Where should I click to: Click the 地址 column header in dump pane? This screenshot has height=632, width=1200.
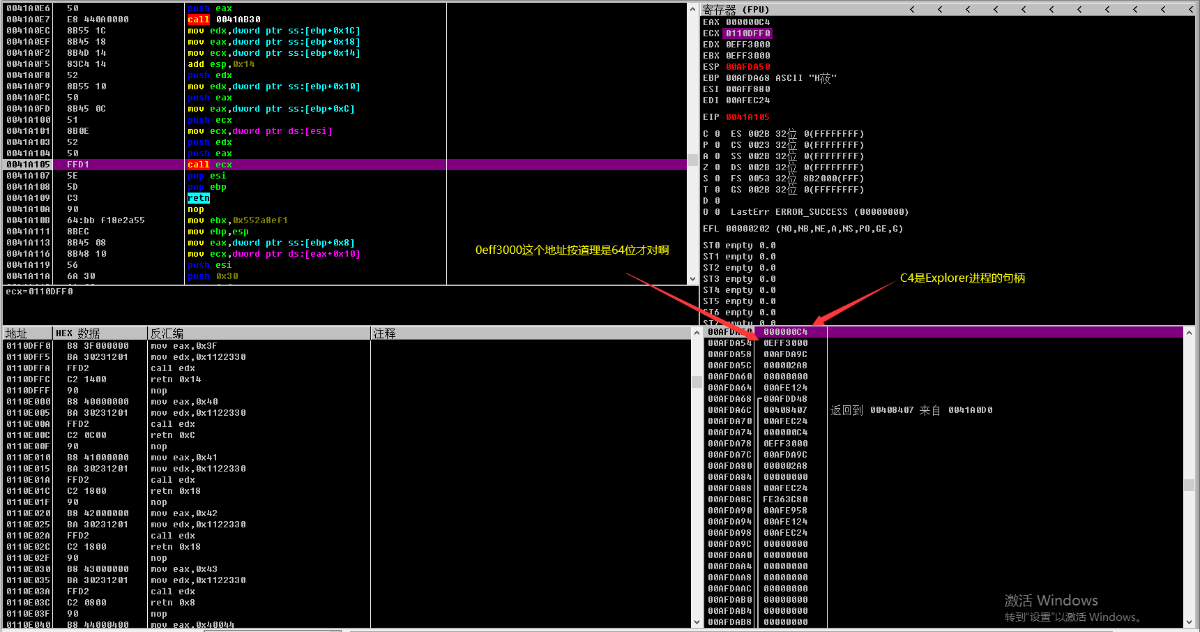tap(26, 333)
